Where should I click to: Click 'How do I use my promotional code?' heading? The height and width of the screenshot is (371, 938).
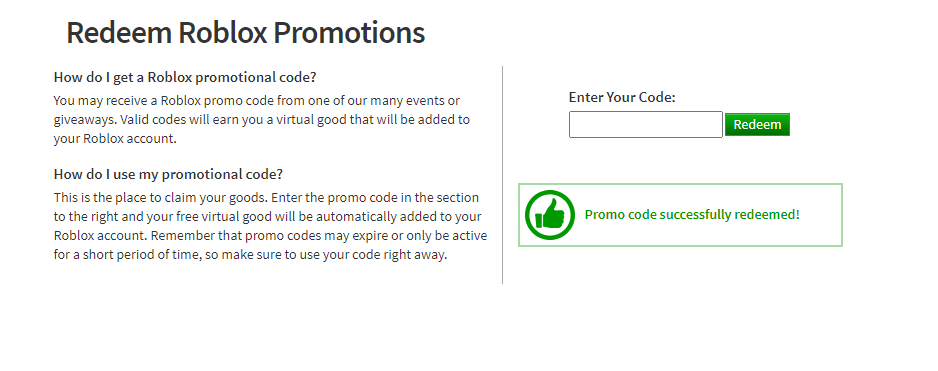[x=168, y=174]
